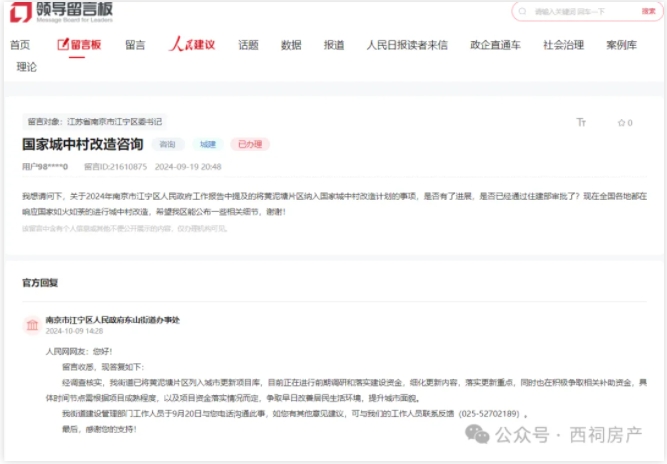This screenshot has width=667, height=464.
Task: Click the 城建 topic tag
Action: [207, 145]
